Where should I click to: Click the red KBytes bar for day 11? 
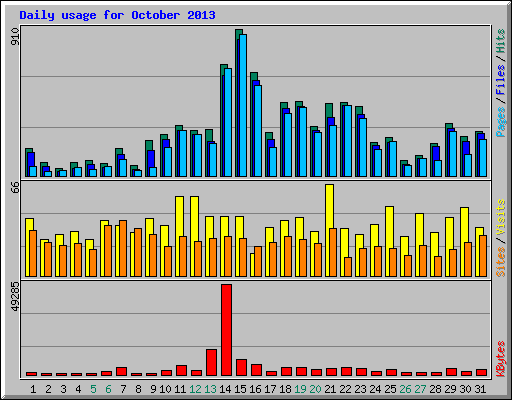(181, 371)
